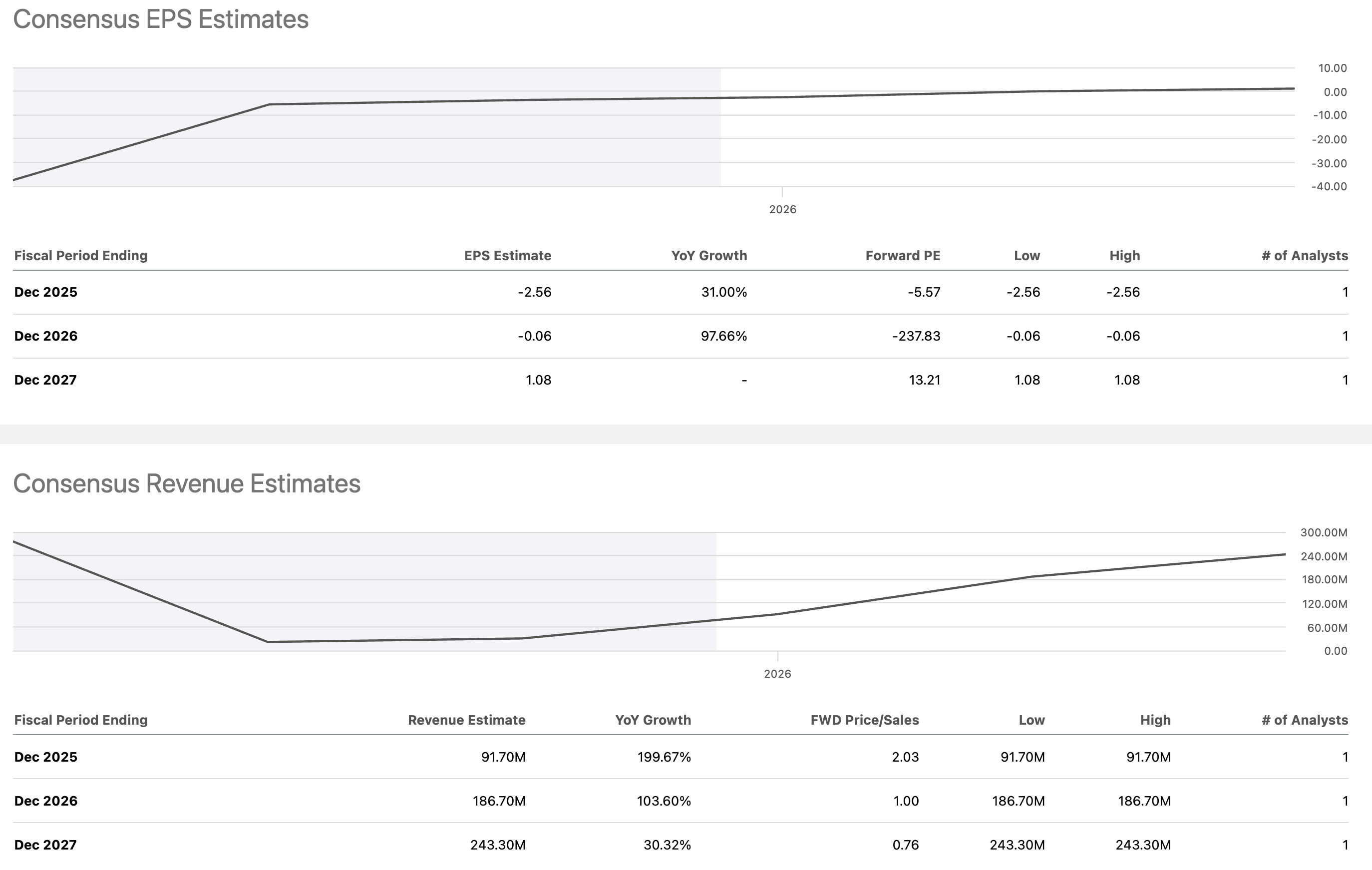The height and width of the screenshot is (870, 1372).
Task: Select the Dec 2026 row in EPS table
Action: [45, 336]
